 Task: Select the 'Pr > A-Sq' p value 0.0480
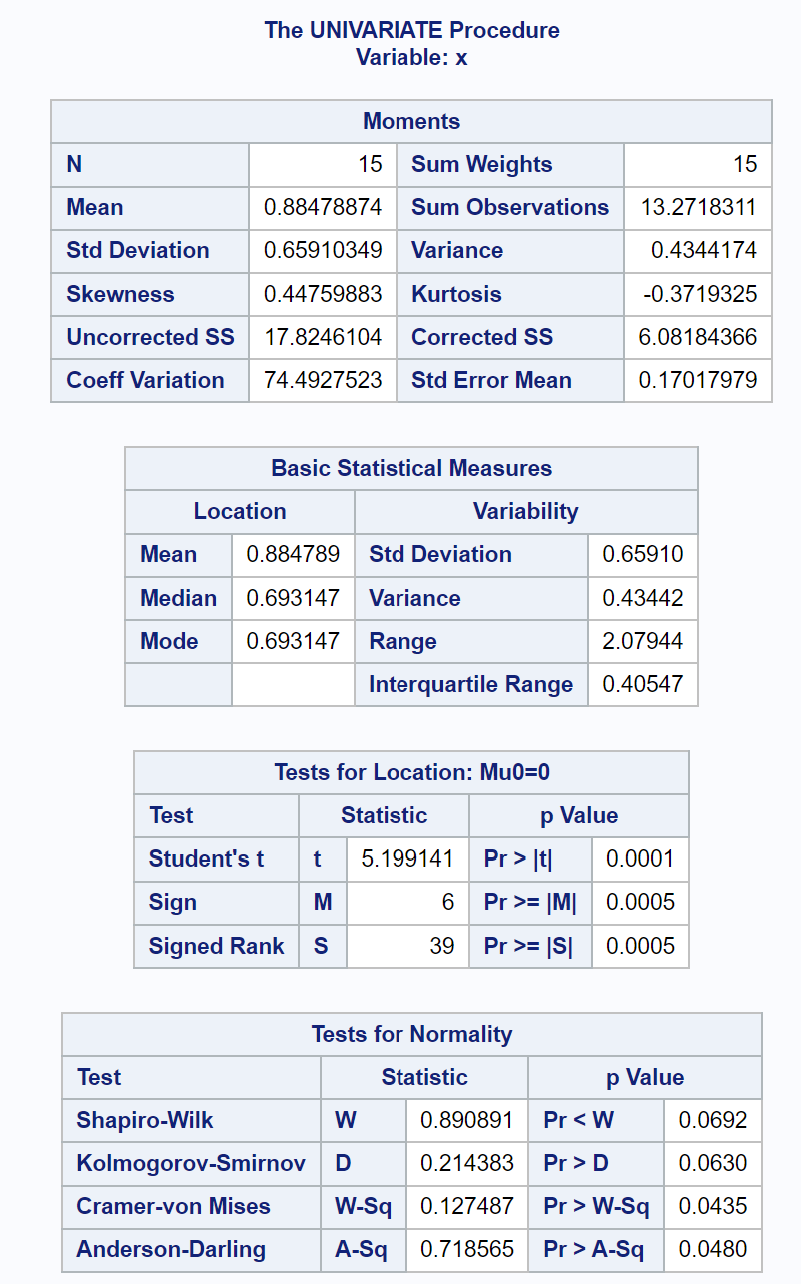(713, 1250)
